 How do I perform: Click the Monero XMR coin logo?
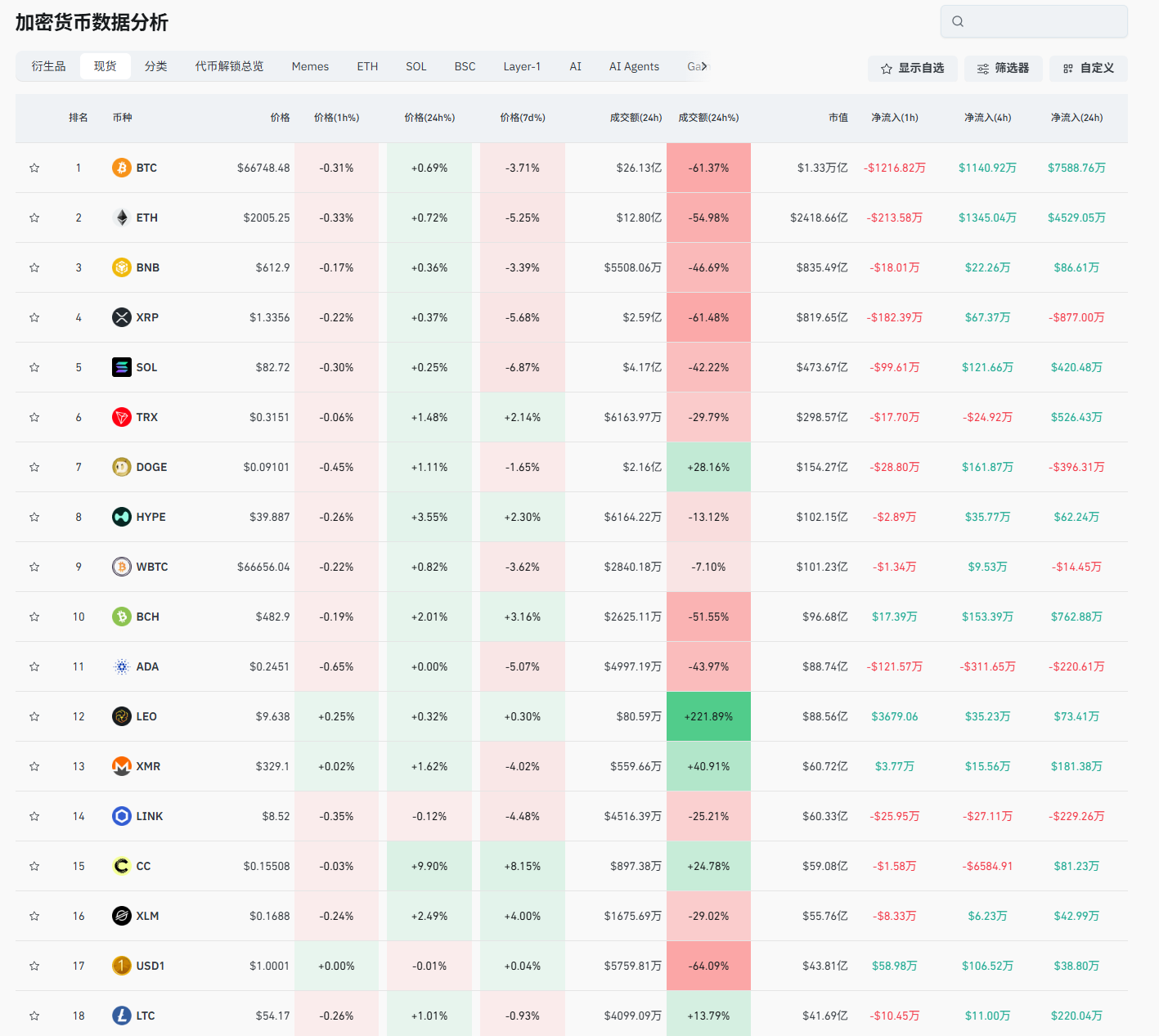click(122, 766)
